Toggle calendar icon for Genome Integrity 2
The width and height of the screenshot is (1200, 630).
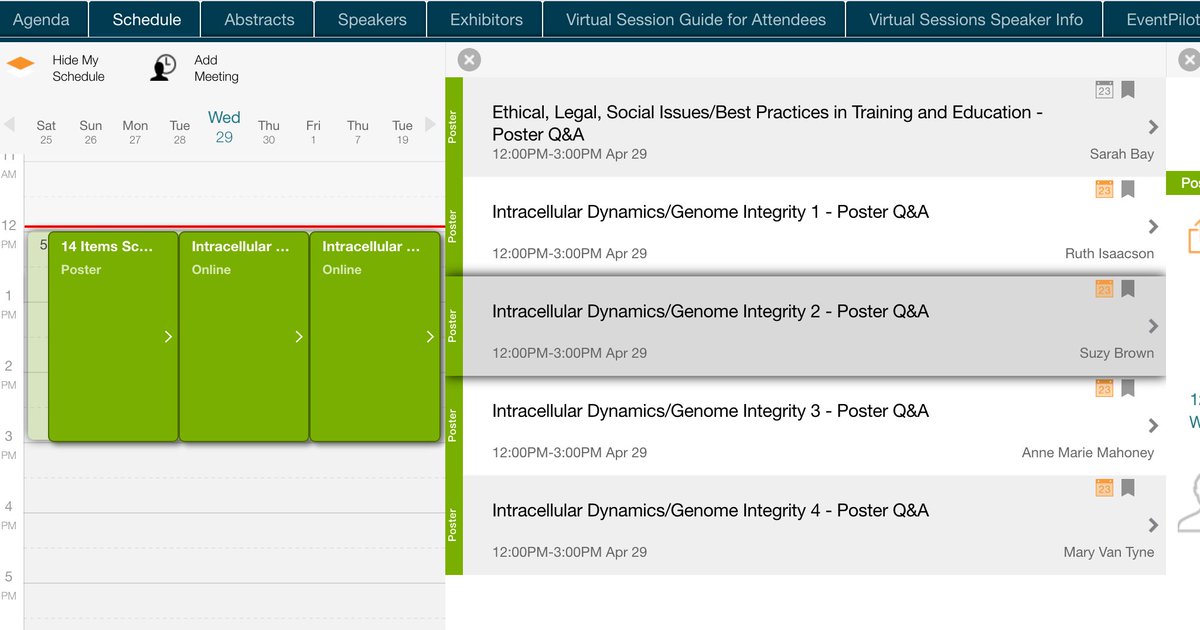point(1104,289)
